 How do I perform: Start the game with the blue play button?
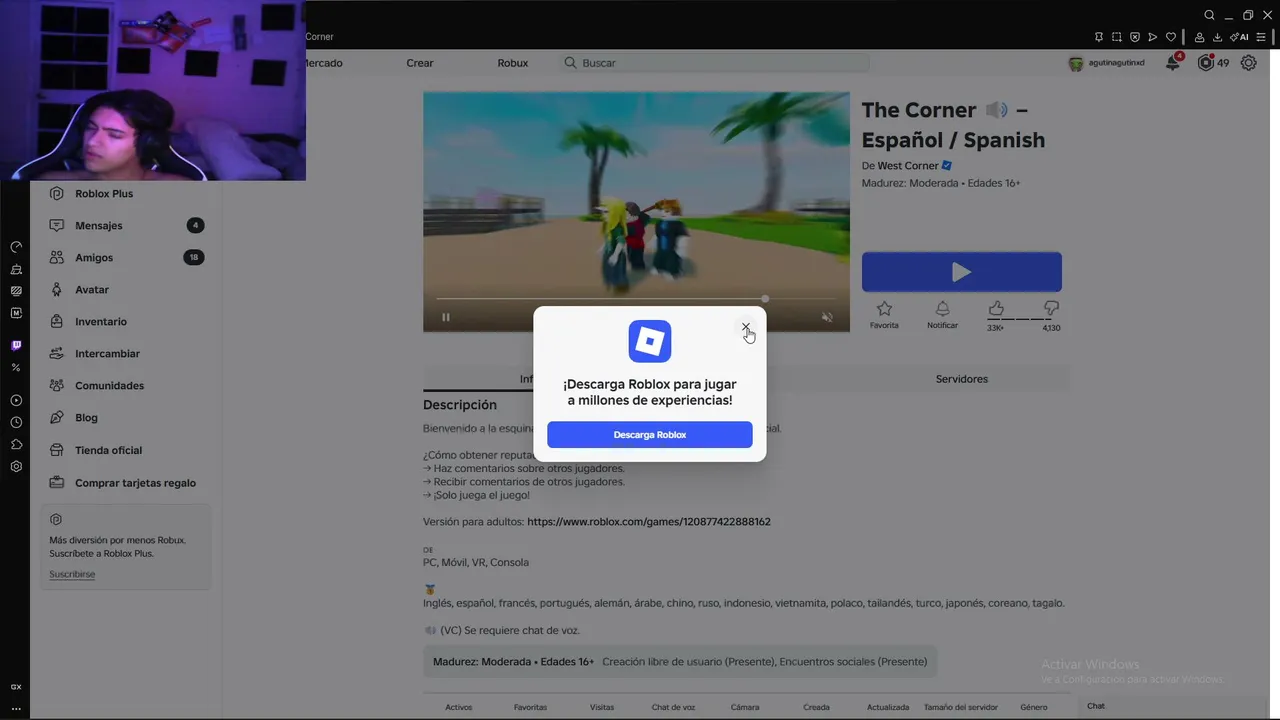point(962,272)
